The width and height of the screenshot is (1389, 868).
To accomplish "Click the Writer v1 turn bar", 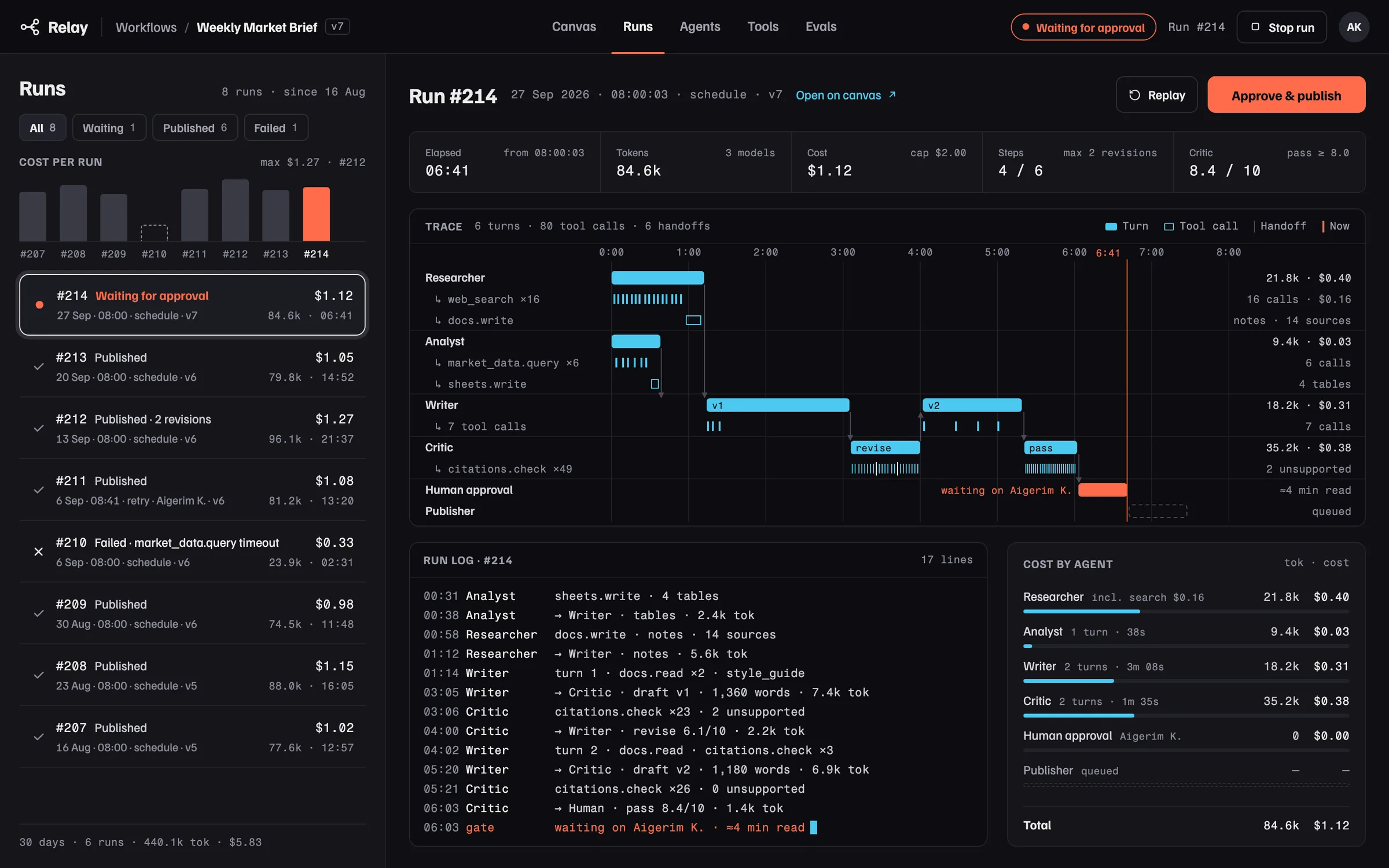I will (x=778, y=405).
